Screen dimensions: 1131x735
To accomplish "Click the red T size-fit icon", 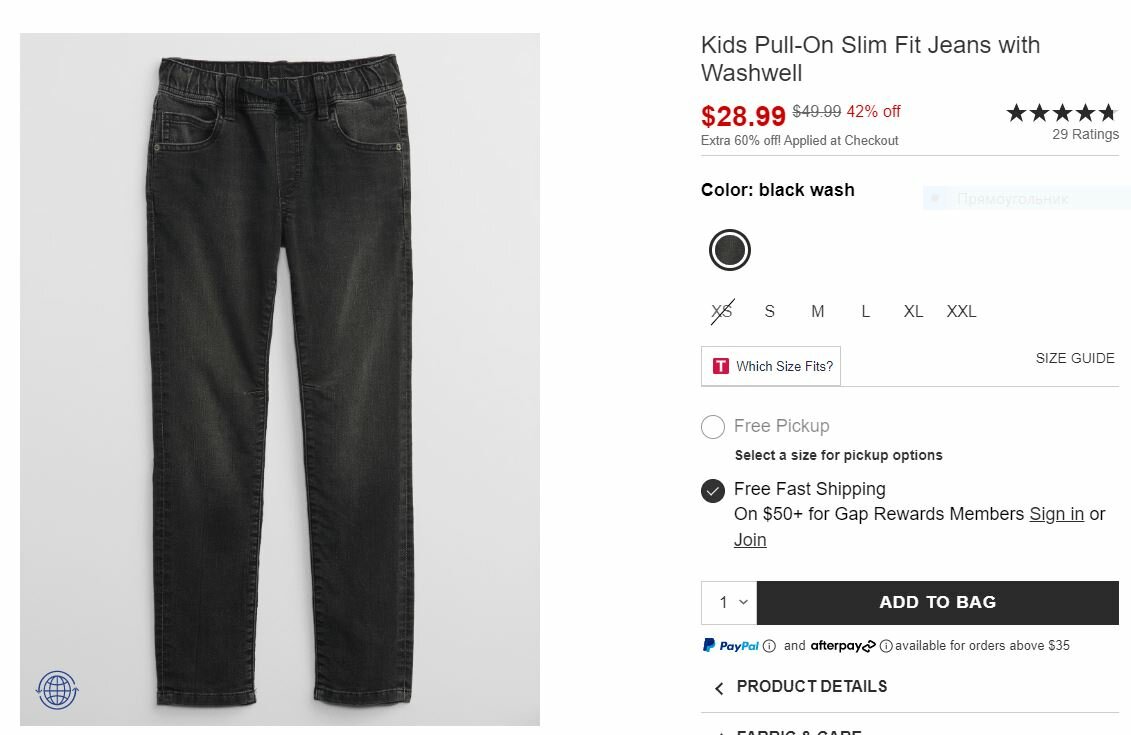I will pos(721,366).
